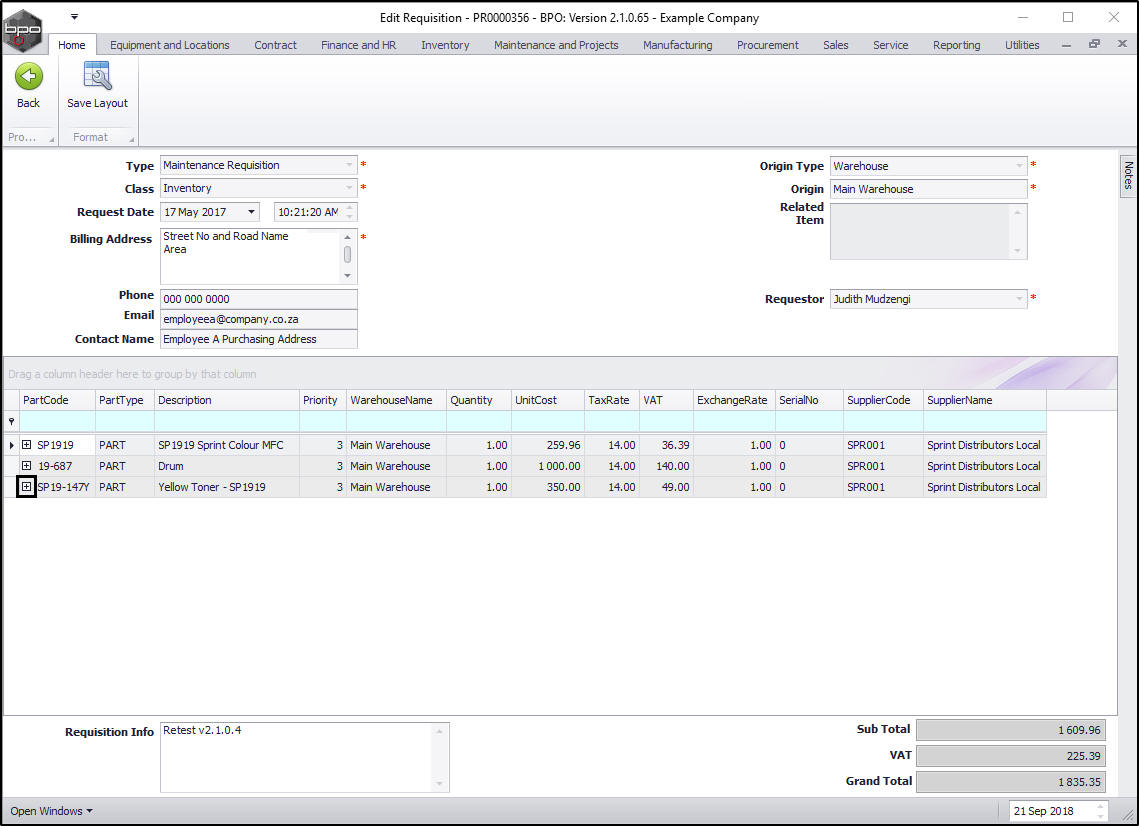Open the Type dropdown

[349, 165]
